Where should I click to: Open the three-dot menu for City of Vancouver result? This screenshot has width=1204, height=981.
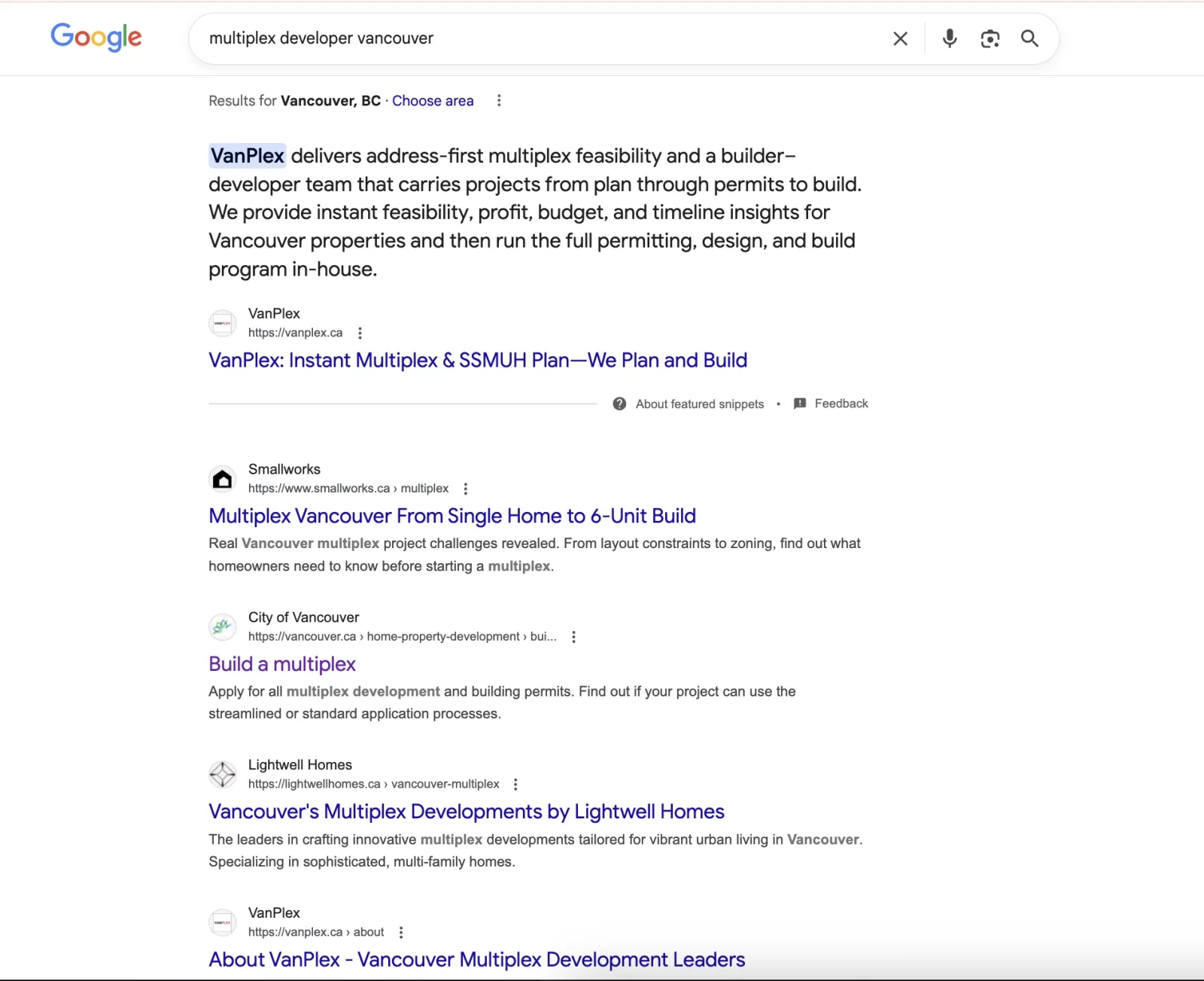(x=573, y=637)
